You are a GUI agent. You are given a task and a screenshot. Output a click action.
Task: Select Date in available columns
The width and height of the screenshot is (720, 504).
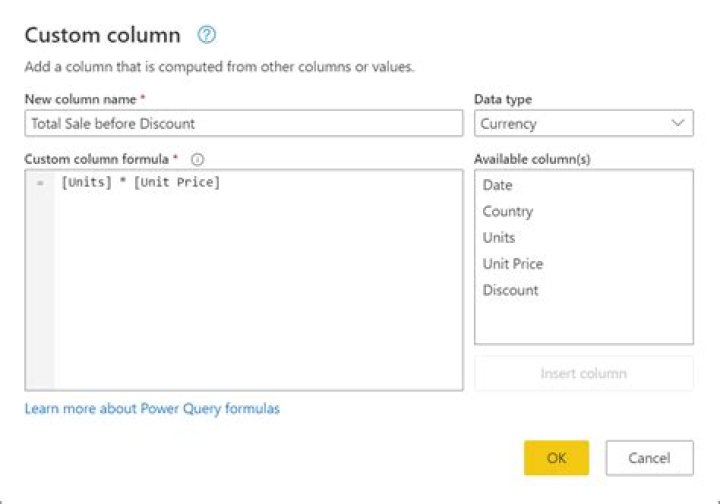click(497, 185)
